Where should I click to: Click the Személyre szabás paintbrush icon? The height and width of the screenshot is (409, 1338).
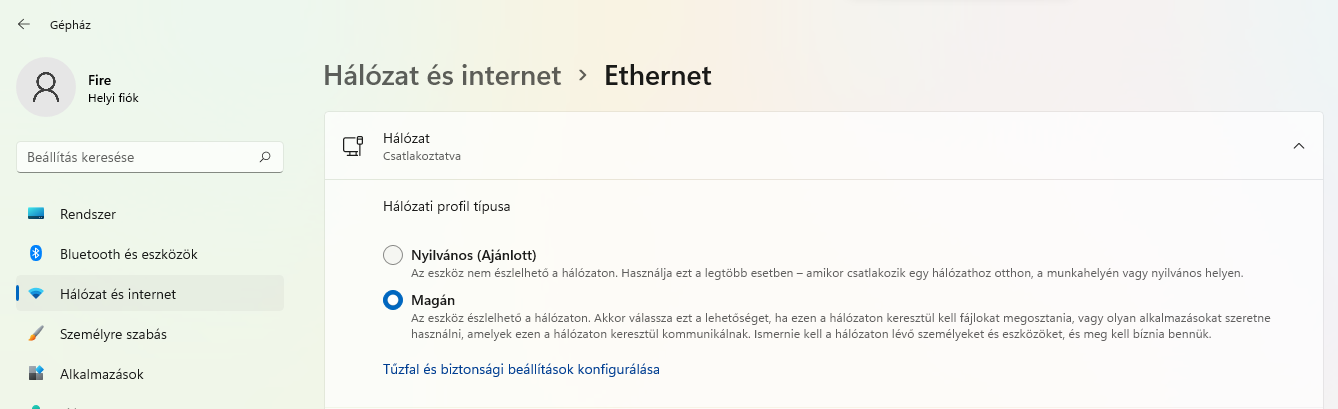pyautogui.click(x=36, y=334)
